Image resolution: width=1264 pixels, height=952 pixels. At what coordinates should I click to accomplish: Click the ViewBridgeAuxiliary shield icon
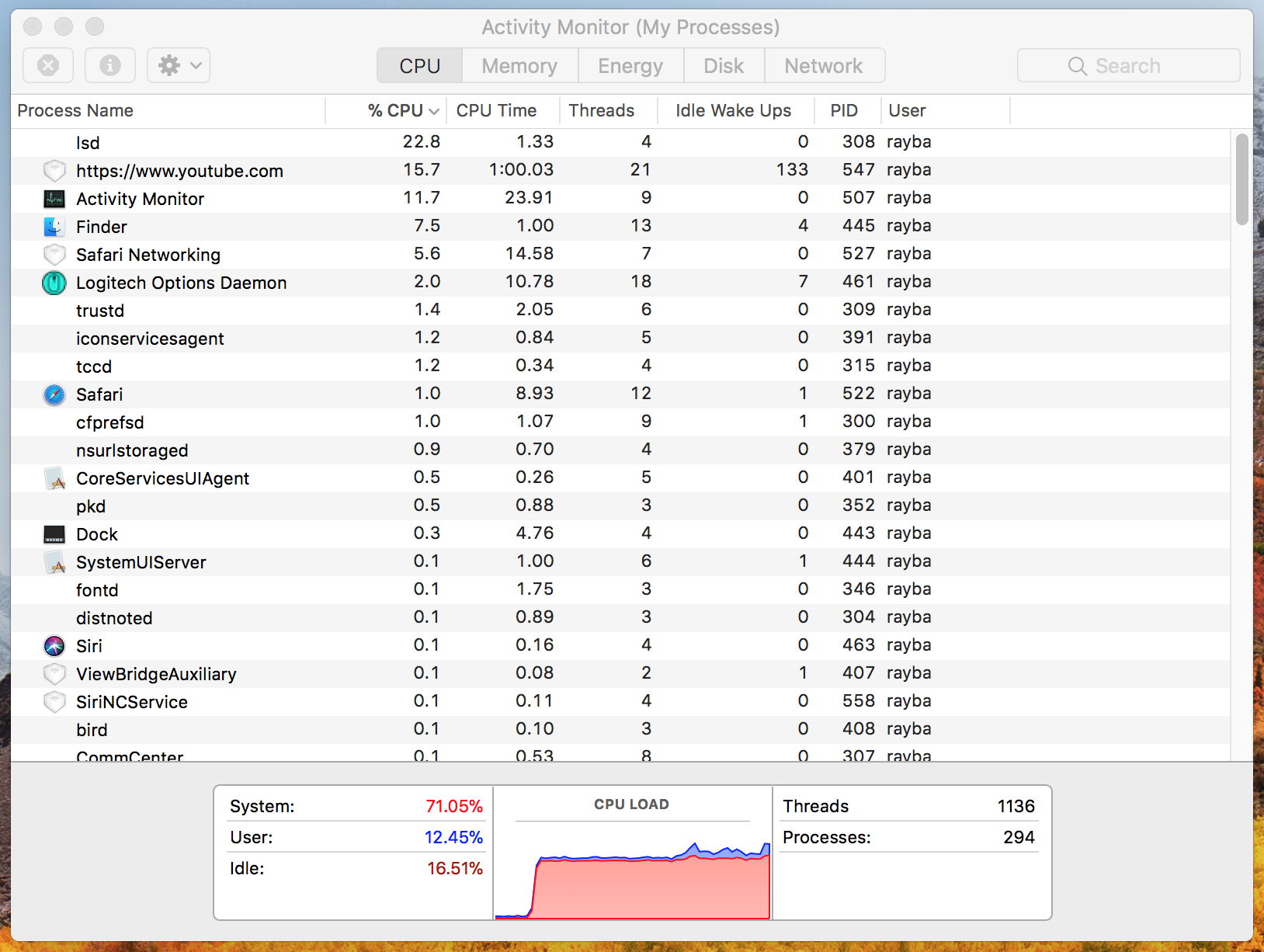[x=54, y=673]
